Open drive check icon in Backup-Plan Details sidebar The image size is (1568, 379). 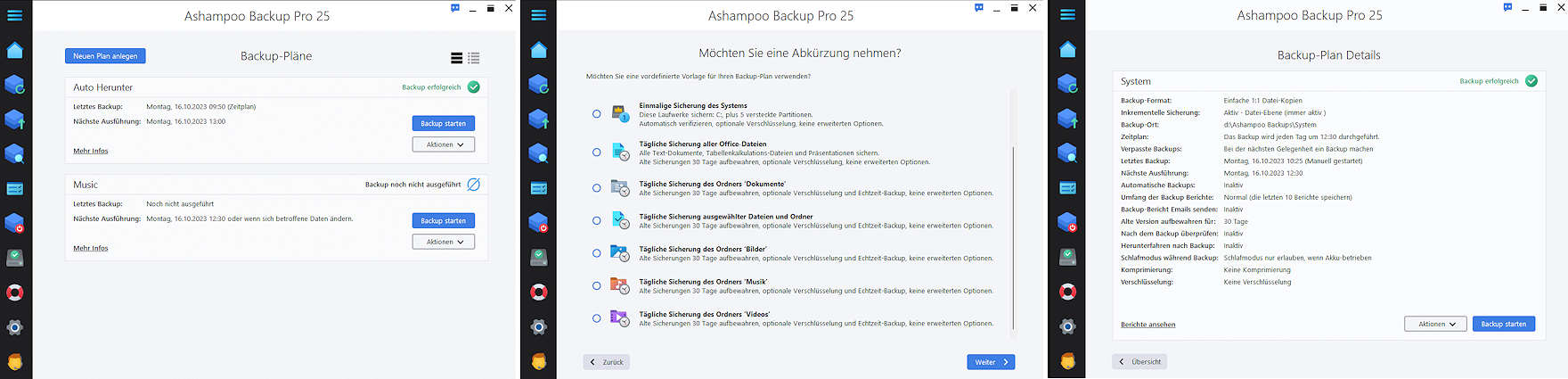coord(1068,258)
